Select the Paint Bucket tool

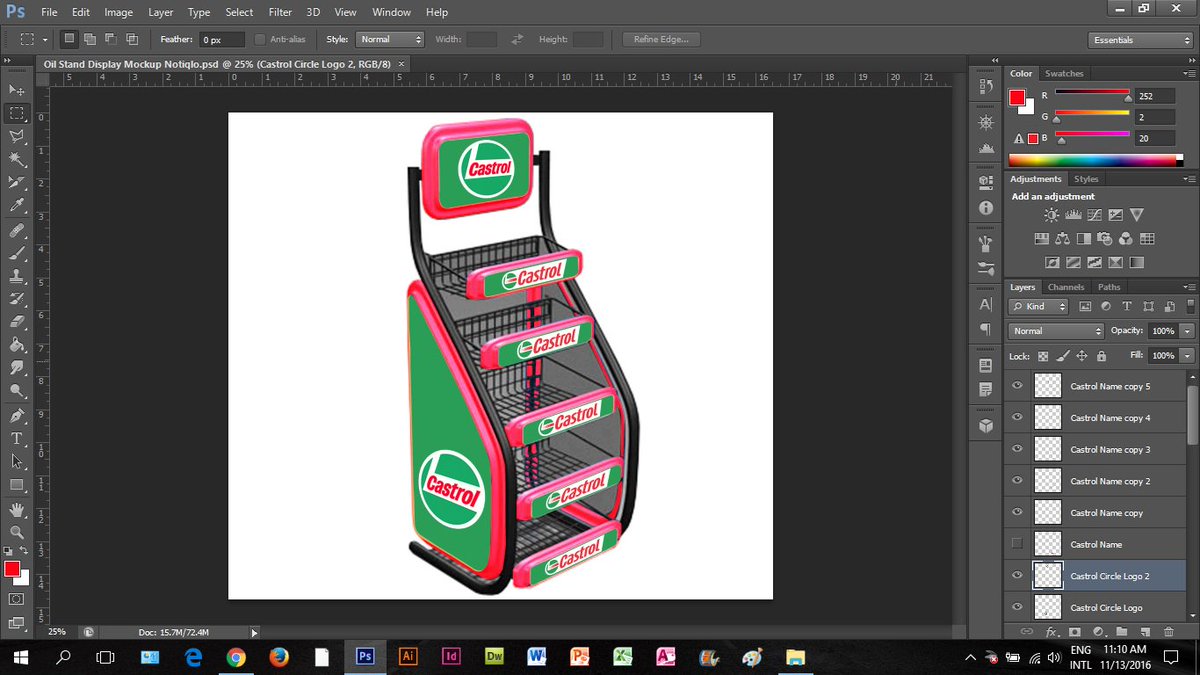[x=17, y=345]
